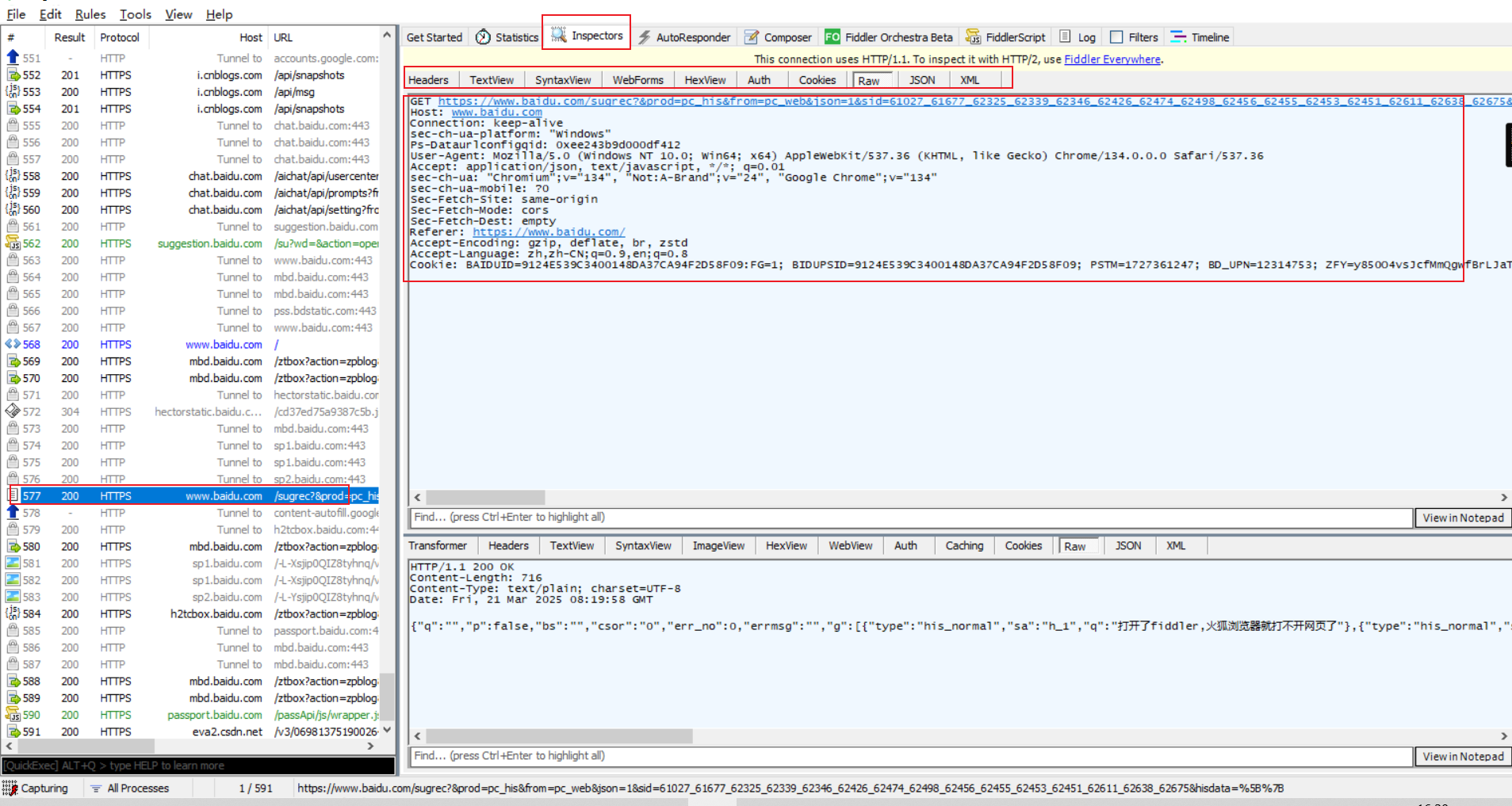Image resolution: width=1512 pixels, height=806 pixels.
Task: Sort sessions by Result column header
Action: click(x=70, y=37)
